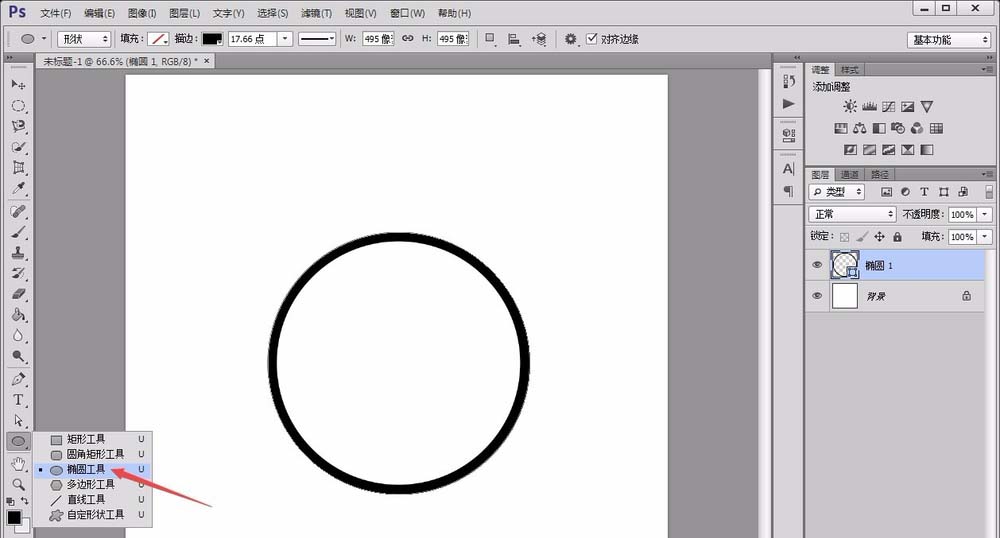Image resolution: width=1000 pixels, height=538 pixels.
Task: Open the 滤镜(T) menu
Action: pos(316,13)
